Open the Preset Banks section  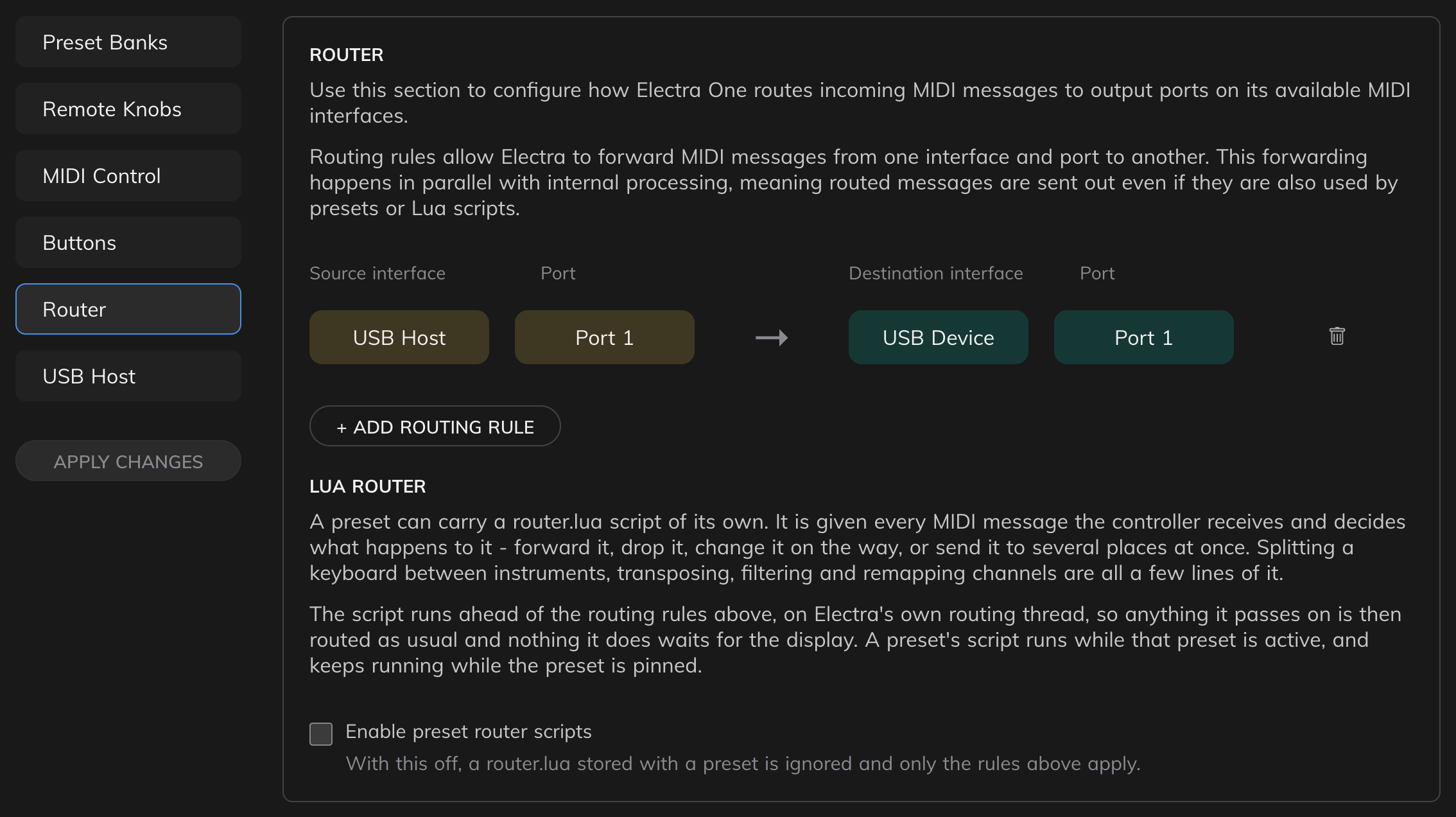click(128, 42)
